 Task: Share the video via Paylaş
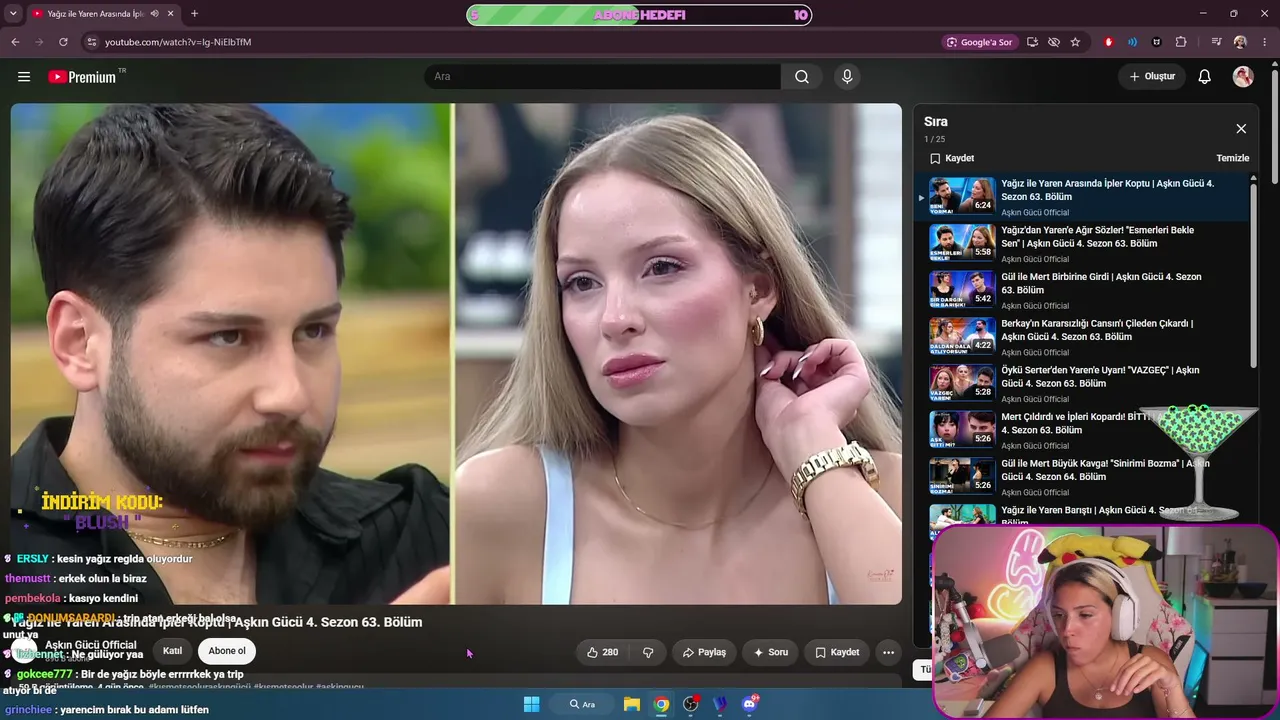(704, 652)
